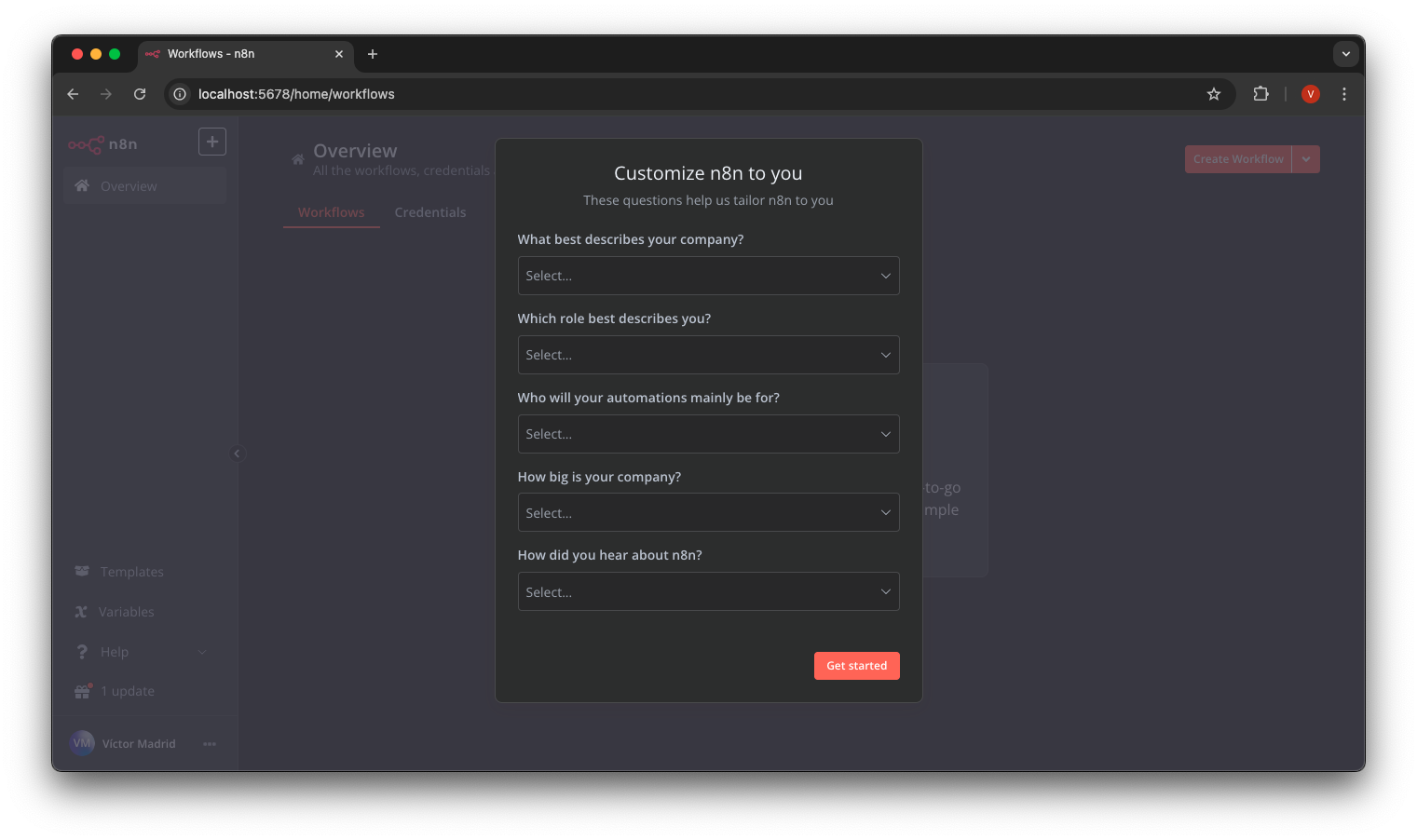
Task: Reload the page with the refresh icon
Action: tap(140, 94)
